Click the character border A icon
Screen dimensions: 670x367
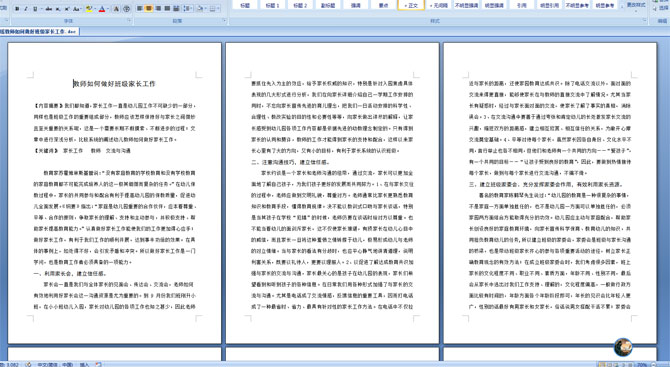click(116, 9)
